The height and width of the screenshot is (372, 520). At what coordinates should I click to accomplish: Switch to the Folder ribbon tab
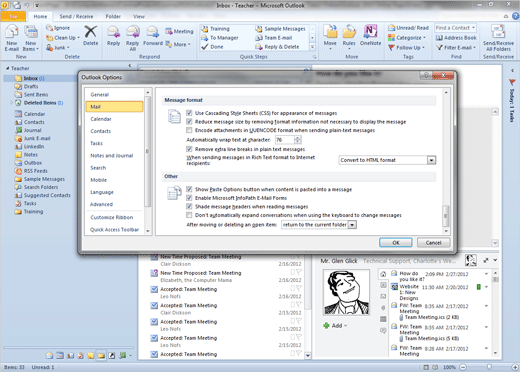point(113,16)
